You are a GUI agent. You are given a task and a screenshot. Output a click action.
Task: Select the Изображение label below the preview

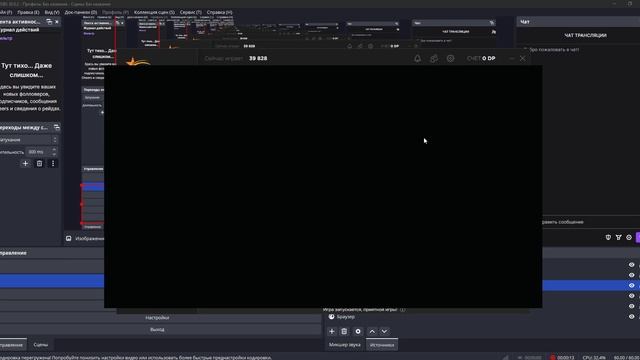89,238
